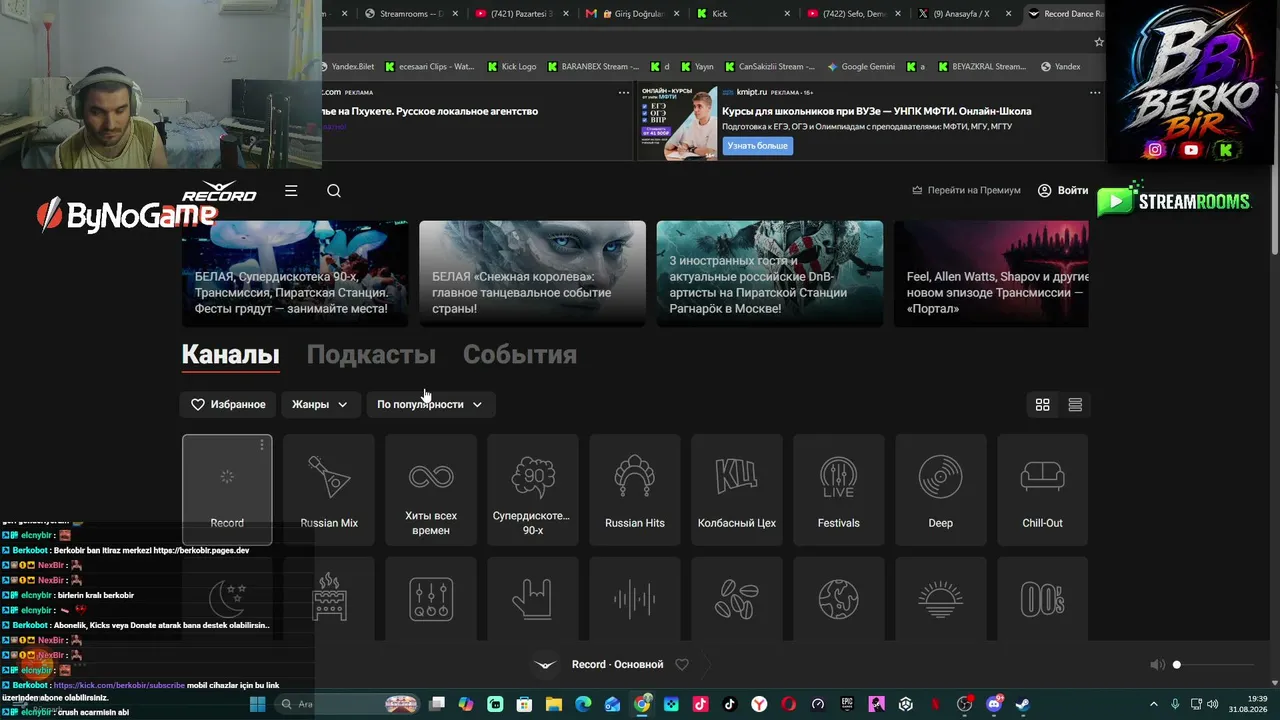Select the Супердискотека 90-х channel

(x=533, y=489)
